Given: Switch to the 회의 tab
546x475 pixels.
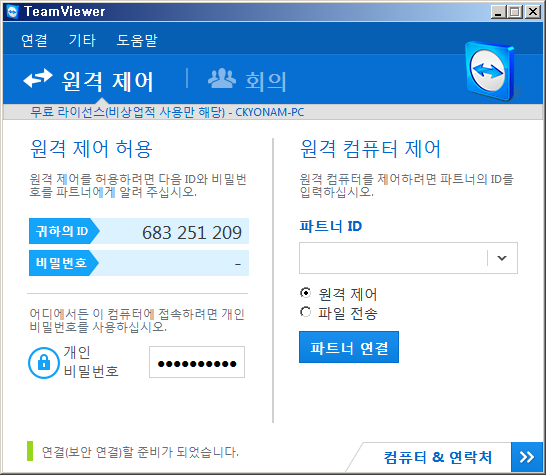Looking at the screenshot, I should click(247, 81).
